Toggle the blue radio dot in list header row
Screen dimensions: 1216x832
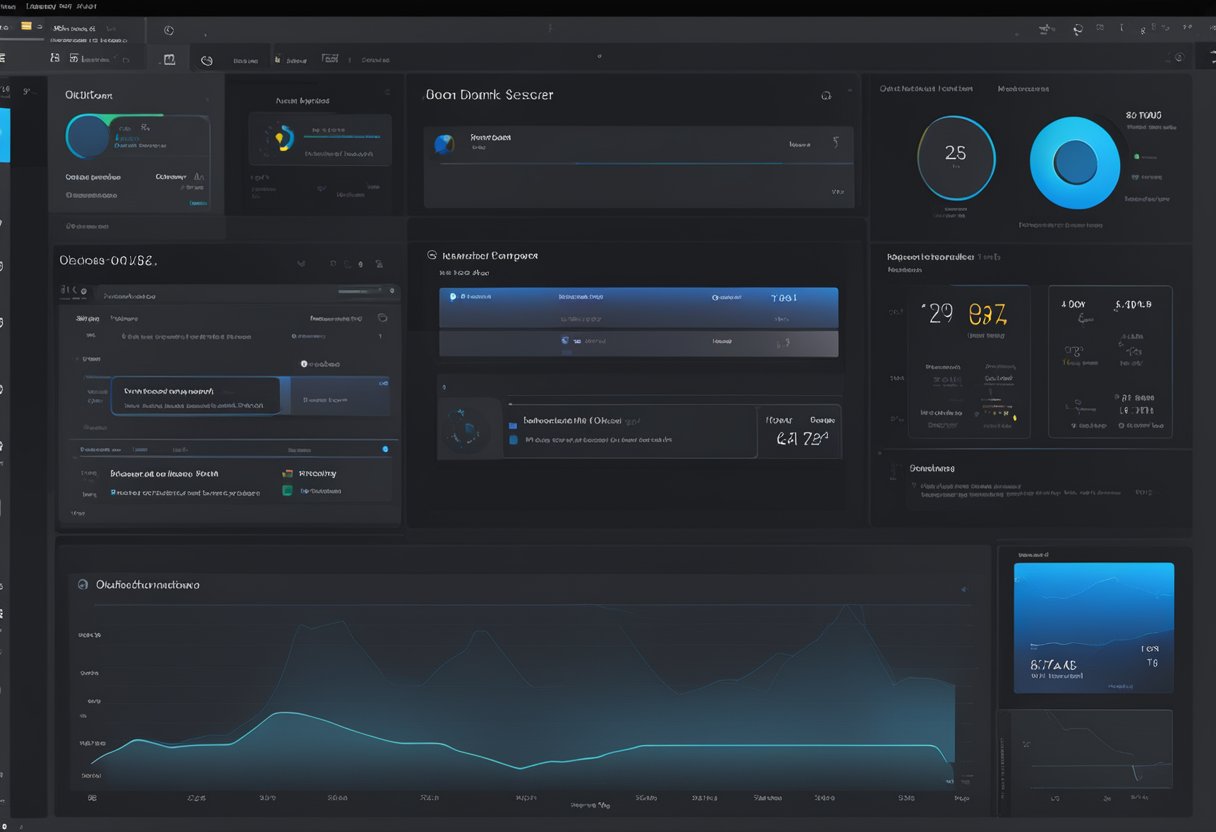tap(385, 449)
